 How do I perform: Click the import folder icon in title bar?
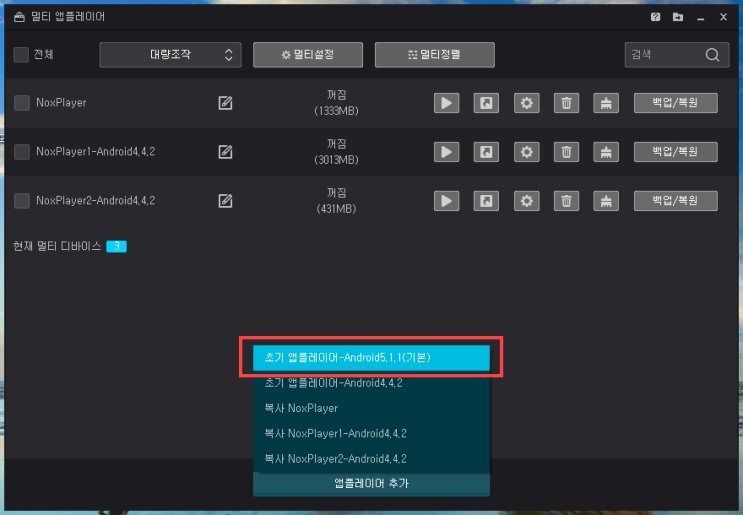click(678, 17)
